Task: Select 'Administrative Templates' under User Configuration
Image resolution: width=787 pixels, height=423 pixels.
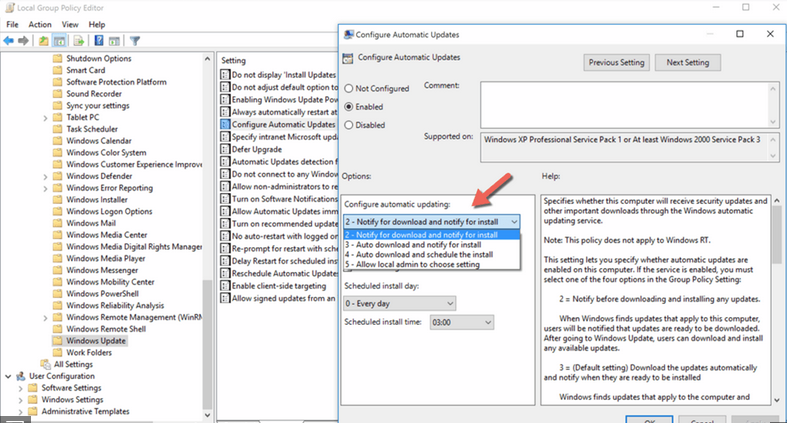Action: 85,411
